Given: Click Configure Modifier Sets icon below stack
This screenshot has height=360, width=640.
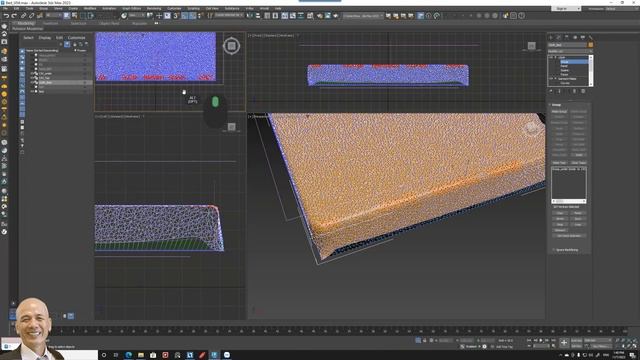Looking at the screenshot, I should pyautogui.click(x=583, y=91).
